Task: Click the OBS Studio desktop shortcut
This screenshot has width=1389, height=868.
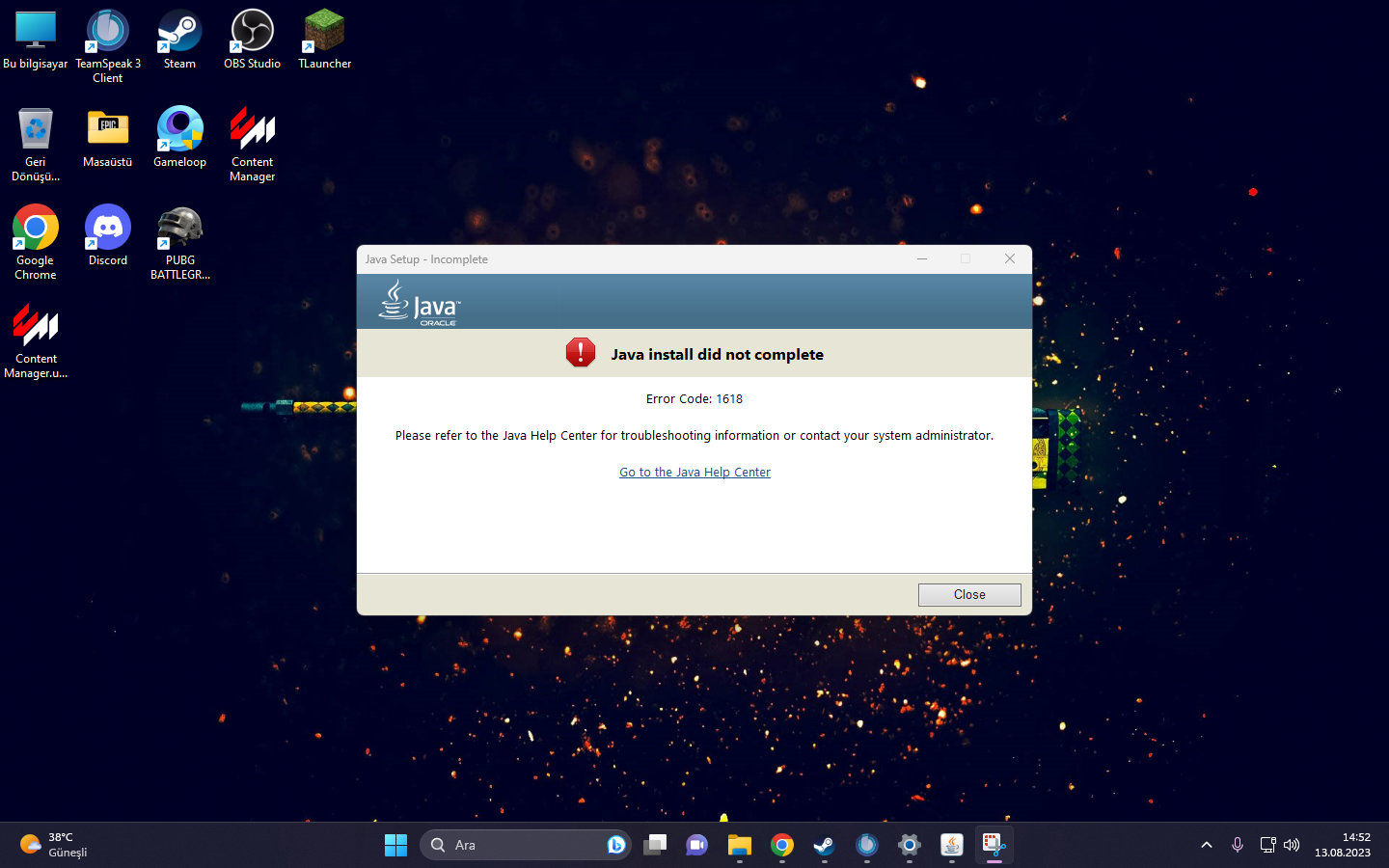Action: pos(252,41)
